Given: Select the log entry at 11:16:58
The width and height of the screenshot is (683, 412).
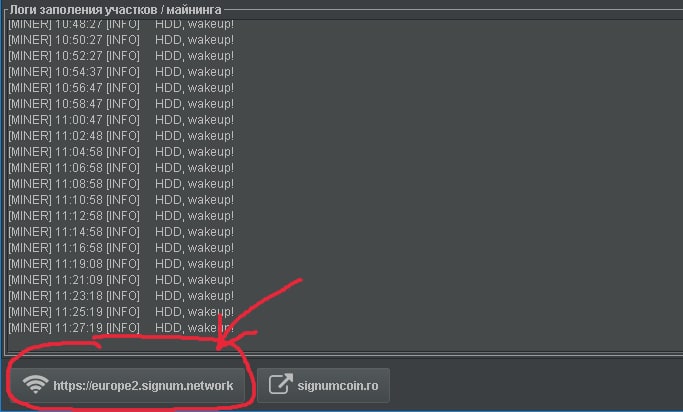Looking at the screenshot, I should point(121,248).
